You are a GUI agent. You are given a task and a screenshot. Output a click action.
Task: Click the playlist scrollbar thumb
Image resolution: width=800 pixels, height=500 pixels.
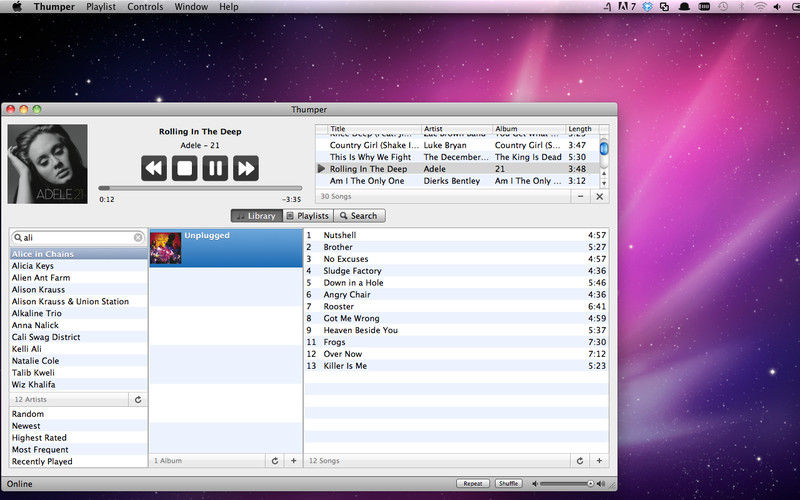click(604, 148)
